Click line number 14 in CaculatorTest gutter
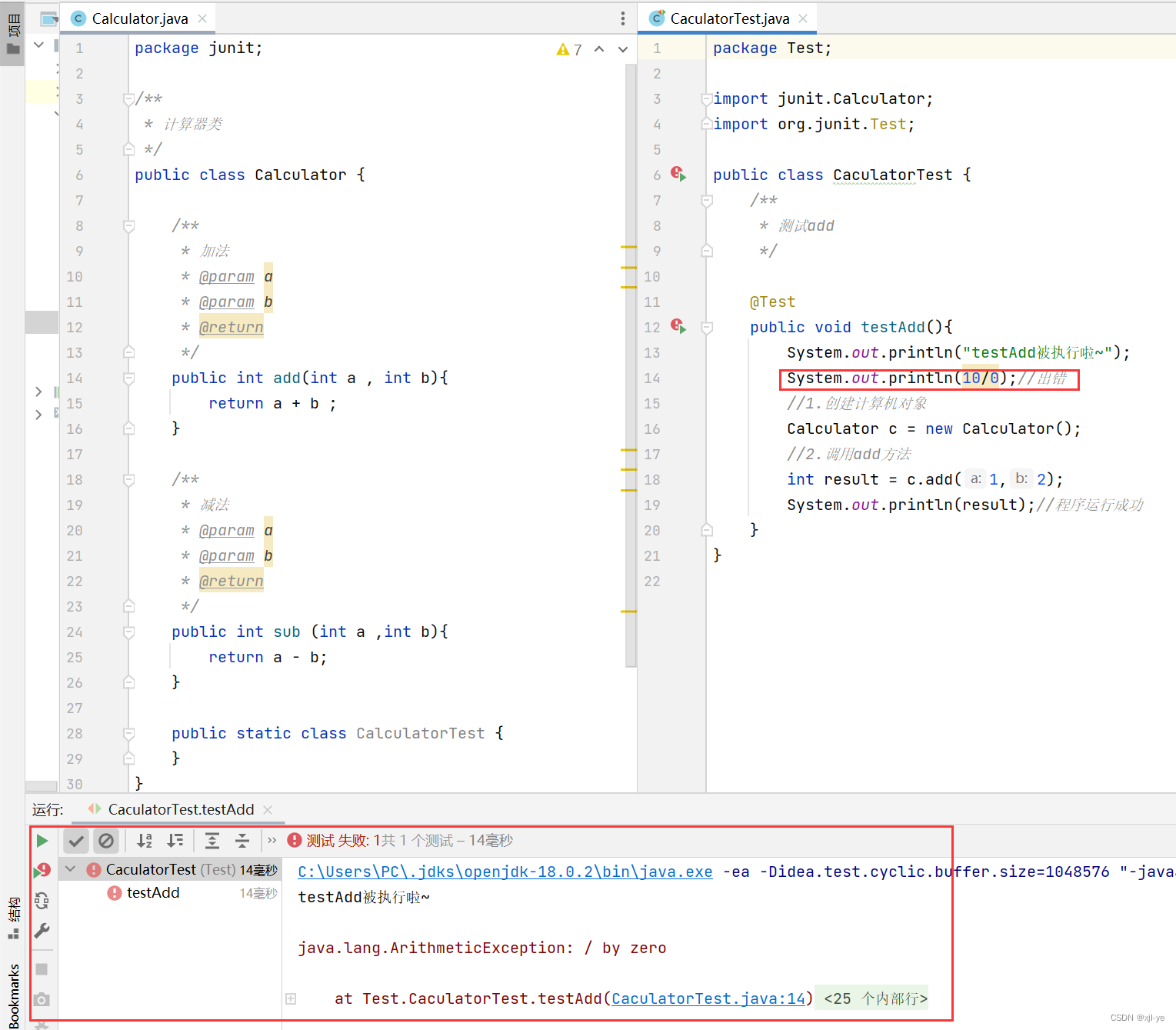1176x1030 pixels. 651,378
